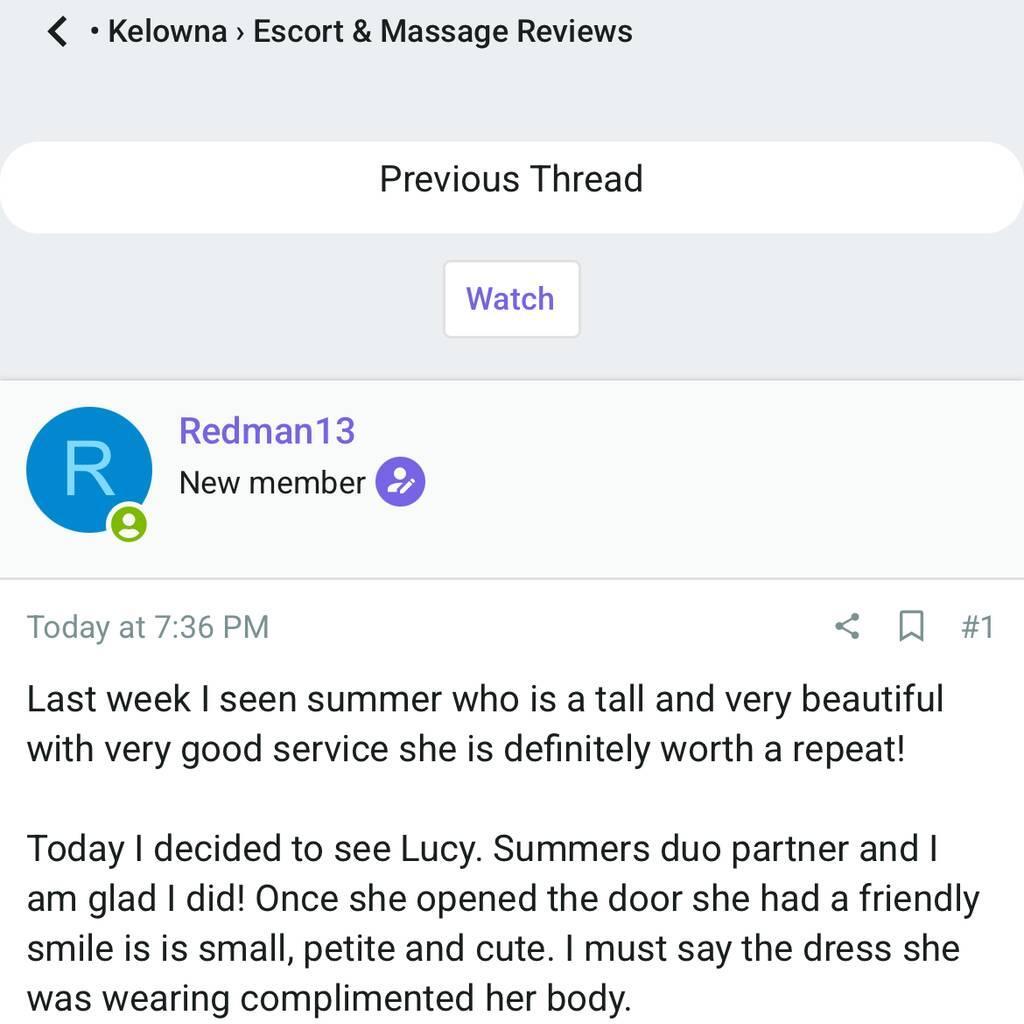Click the purple thread starter badge
This screenshot has height=1024, width=1024.
click(400, 482)
